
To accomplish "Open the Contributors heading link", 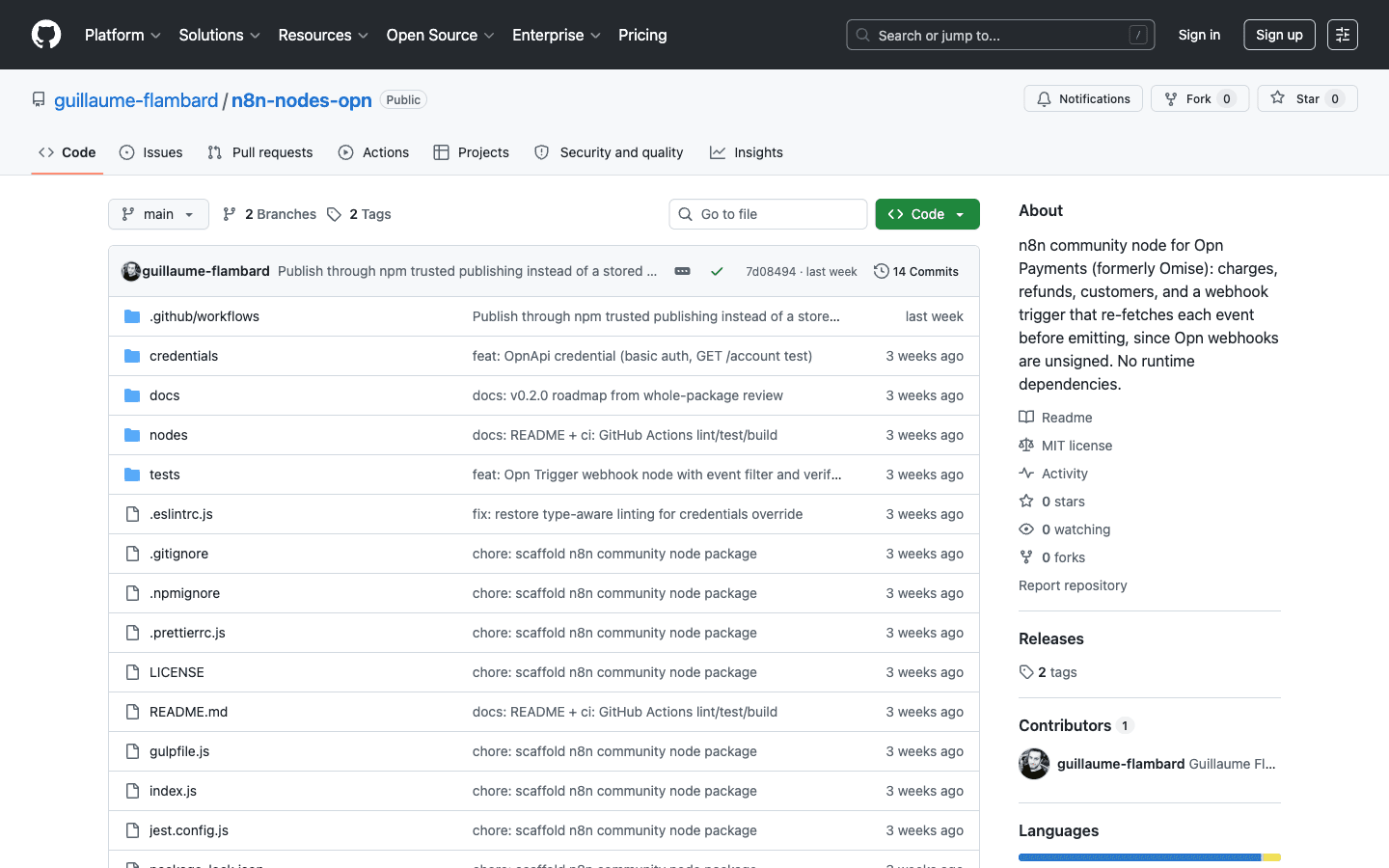I will tap(1076, 725).
